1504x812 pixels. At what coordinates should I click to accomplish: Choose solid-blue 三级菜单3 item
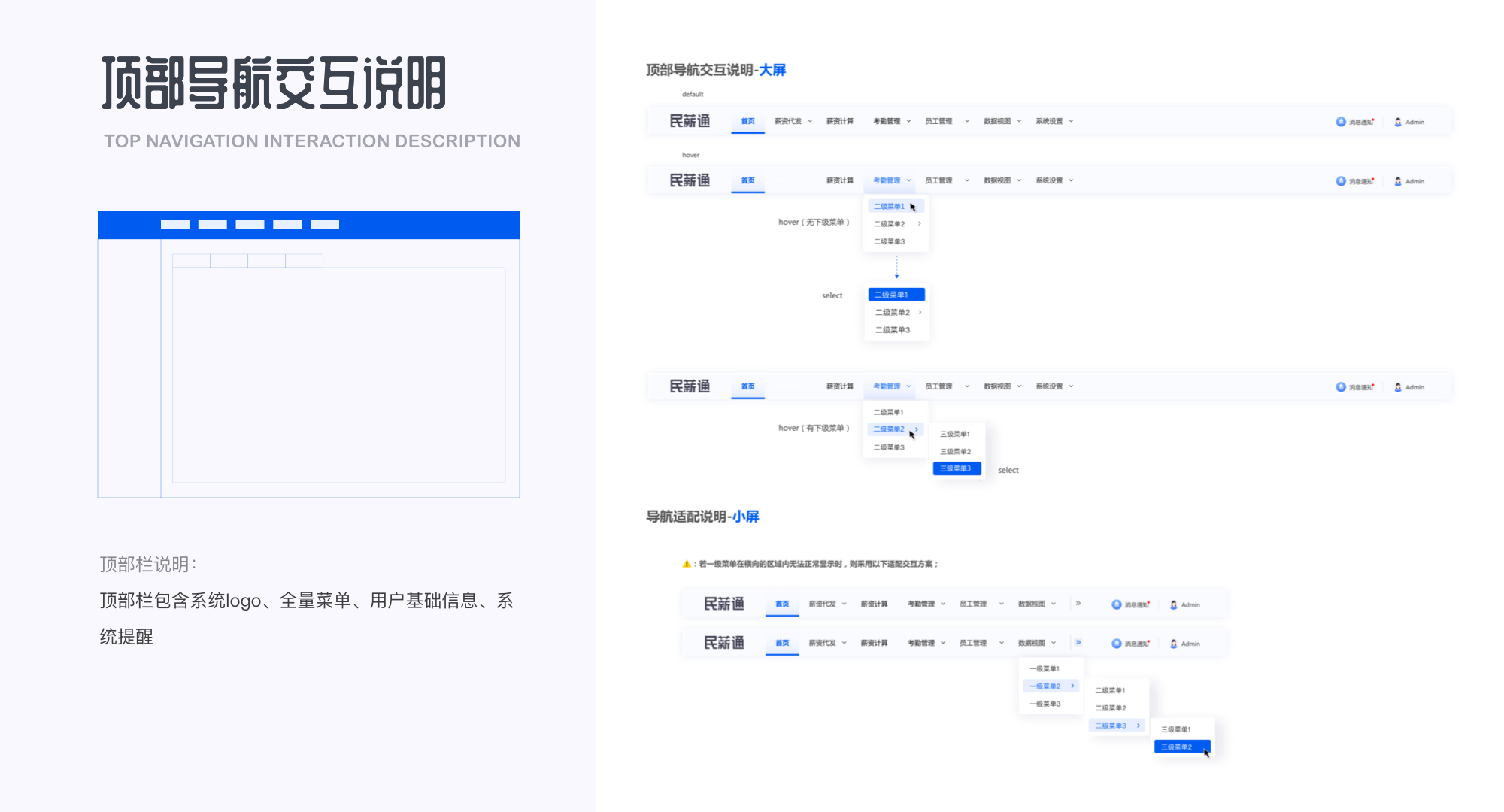tap(957, 468)
